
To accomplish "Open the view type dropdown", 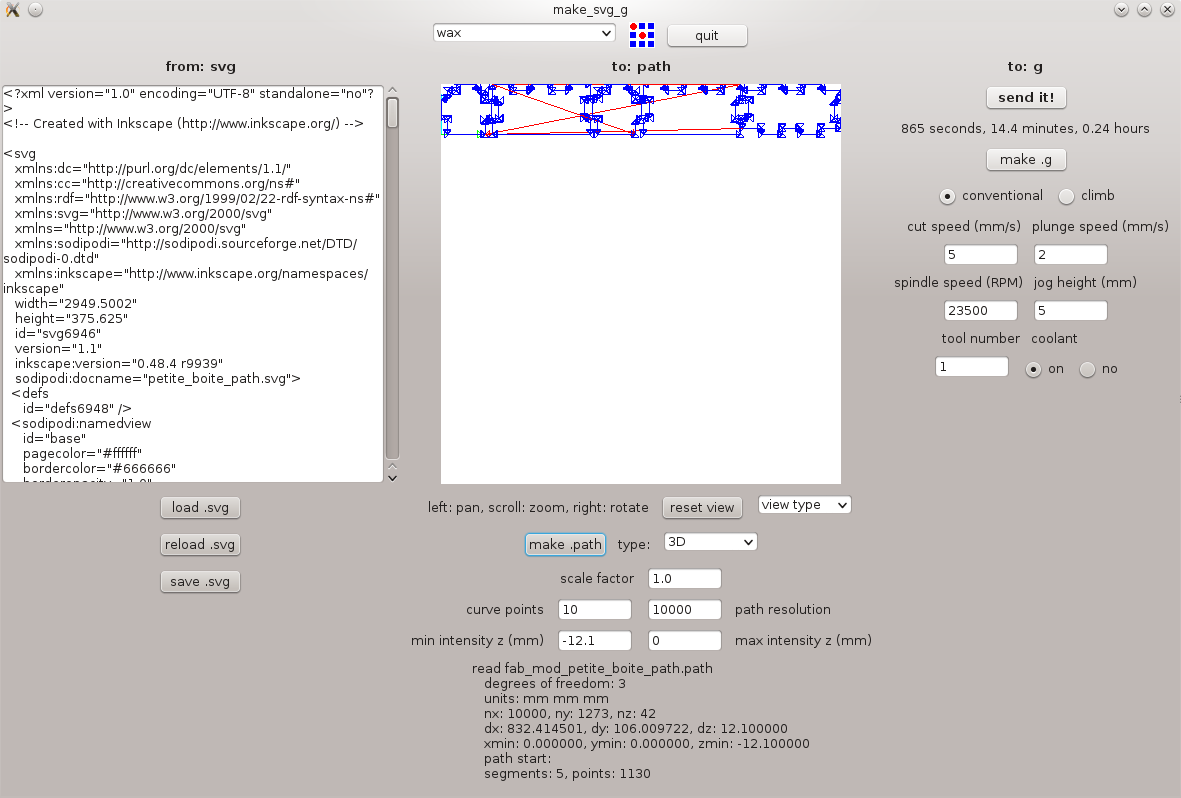I will (804, 505).
